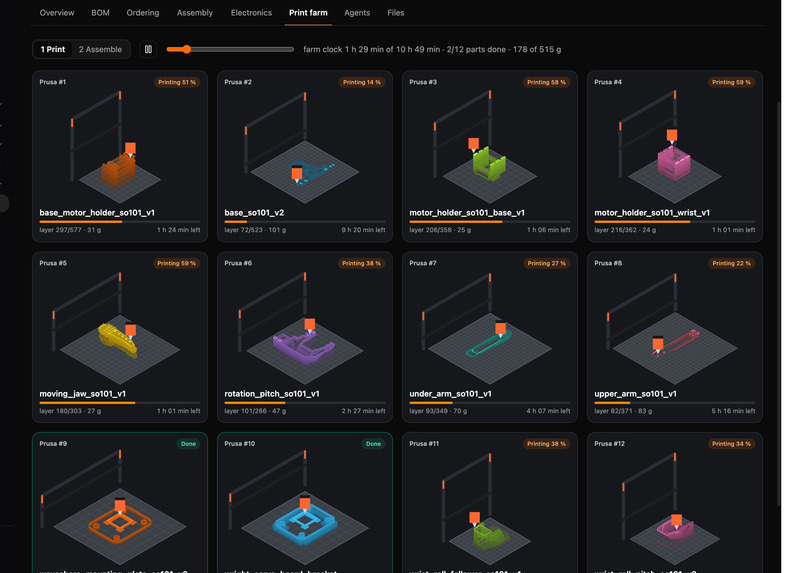Image resolution: width=795 pixels, height=573 pixels.
Task: Click 5 h 16 min left text
Action: pyautogui.click(x=733, y=411)
